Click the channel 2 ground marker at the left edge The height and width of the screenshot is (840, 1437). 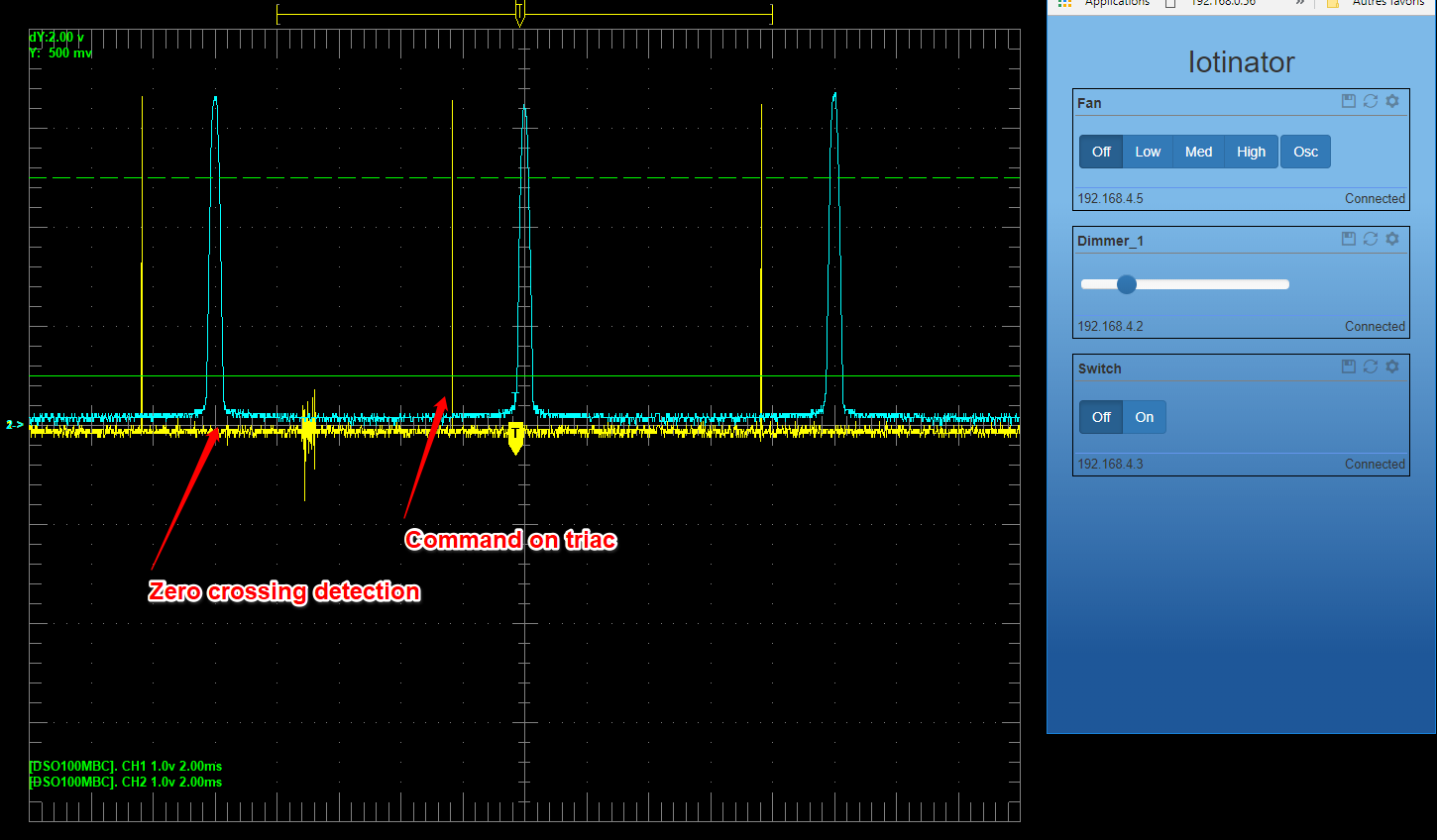pos(14,425)
